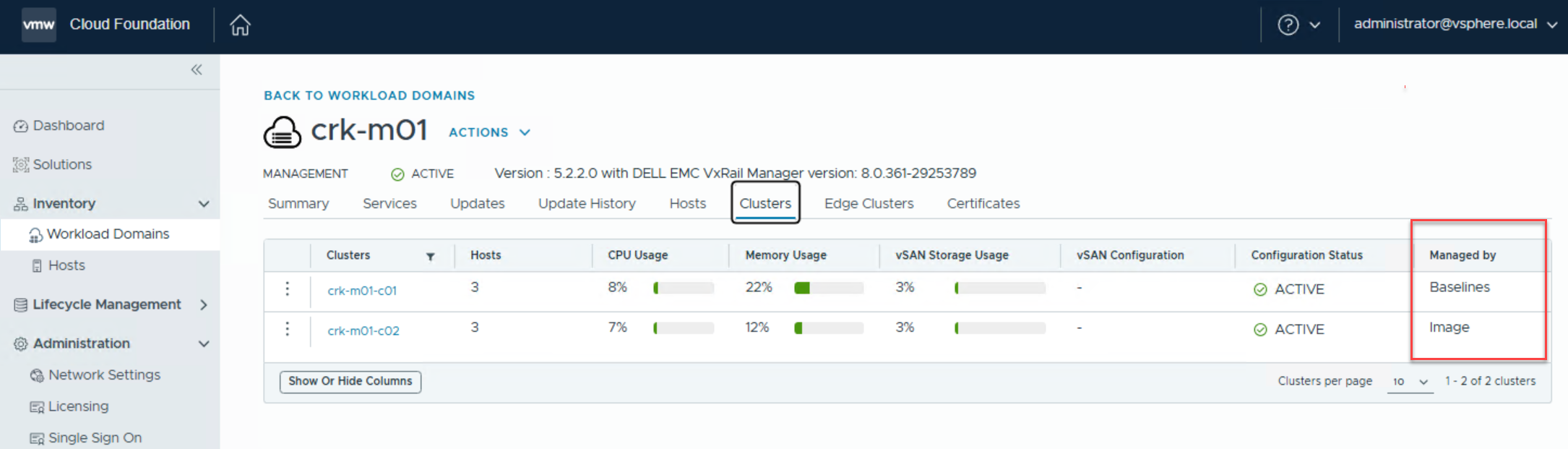
Task: Open Dashboard from the sidebar
Action: pyautogui.click(x=69, y=126)
